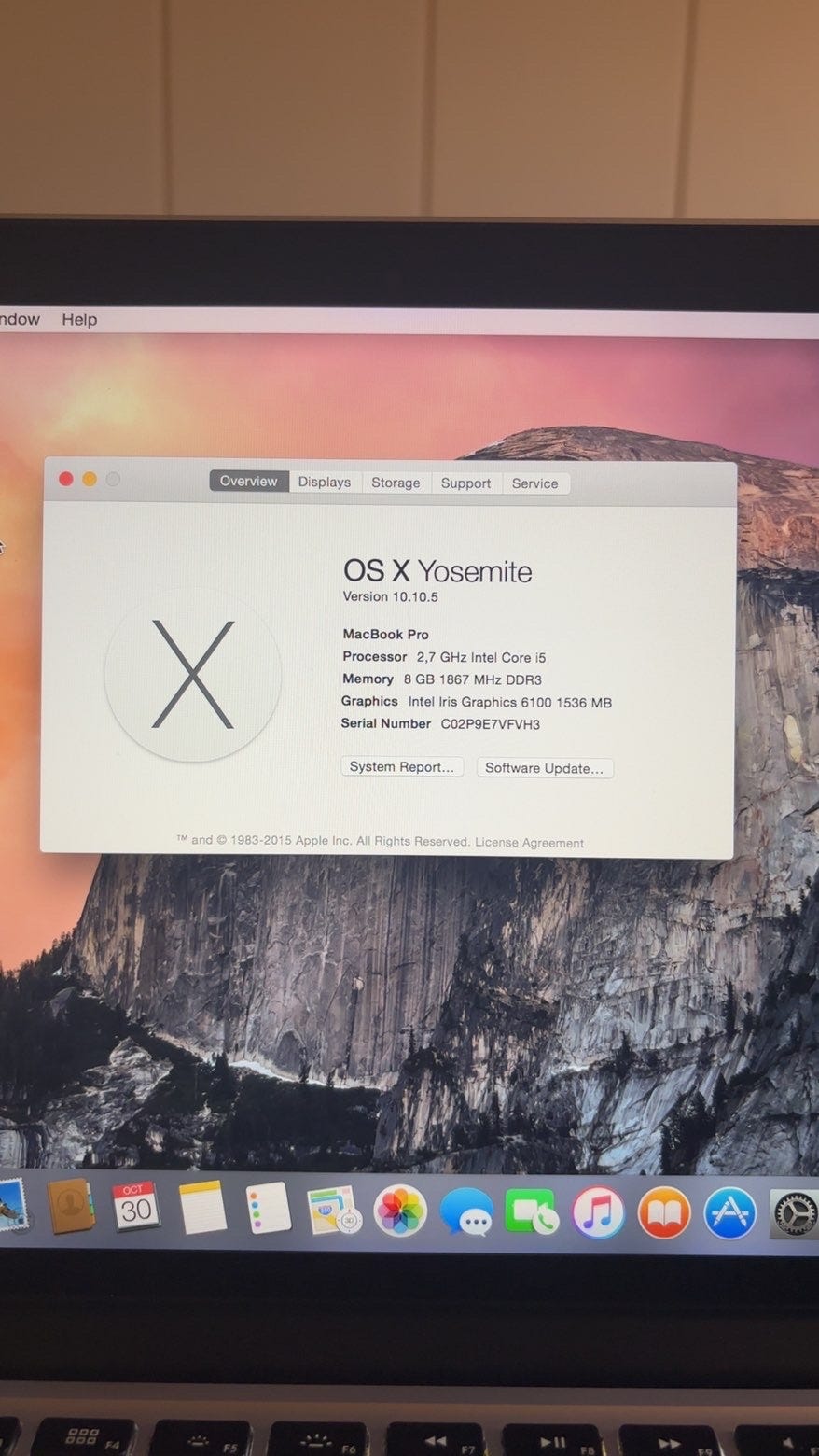
Task: Click the serial number C02P9E7VFVH3
Action: [x=490, y=724]
